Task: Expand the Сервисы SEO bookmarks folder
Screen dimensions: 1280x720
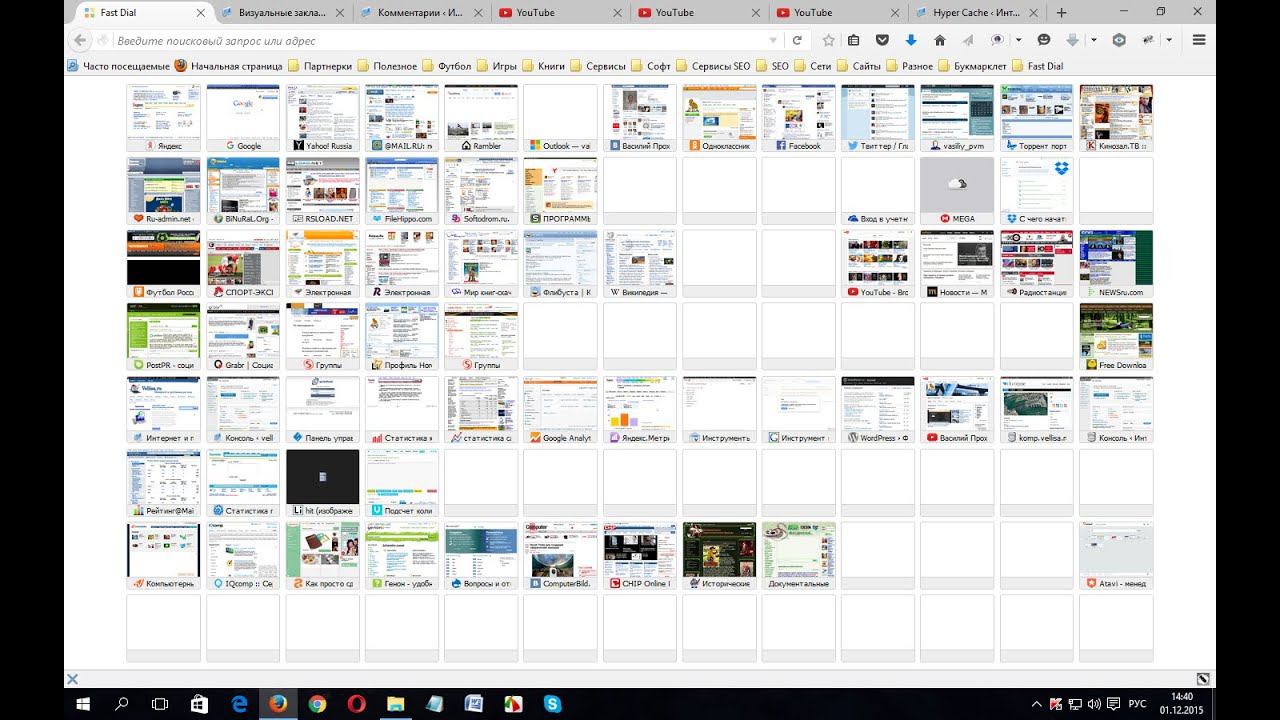Action: pos(713,66)
